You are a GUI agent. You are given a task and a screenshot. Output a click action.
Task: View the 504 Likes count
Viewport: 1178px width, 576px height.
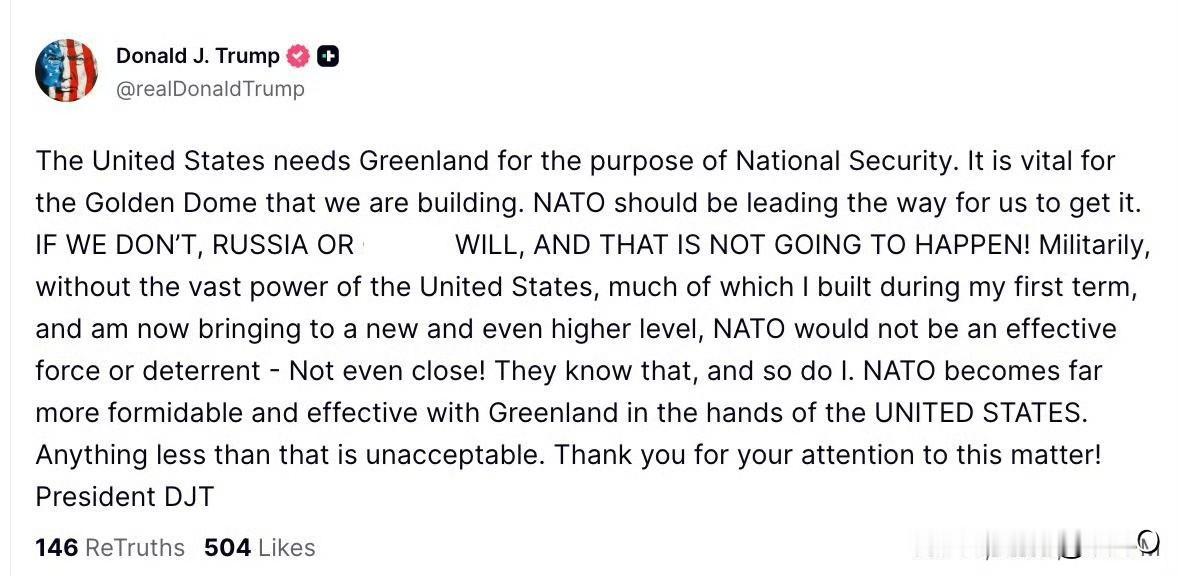point(259,548)
